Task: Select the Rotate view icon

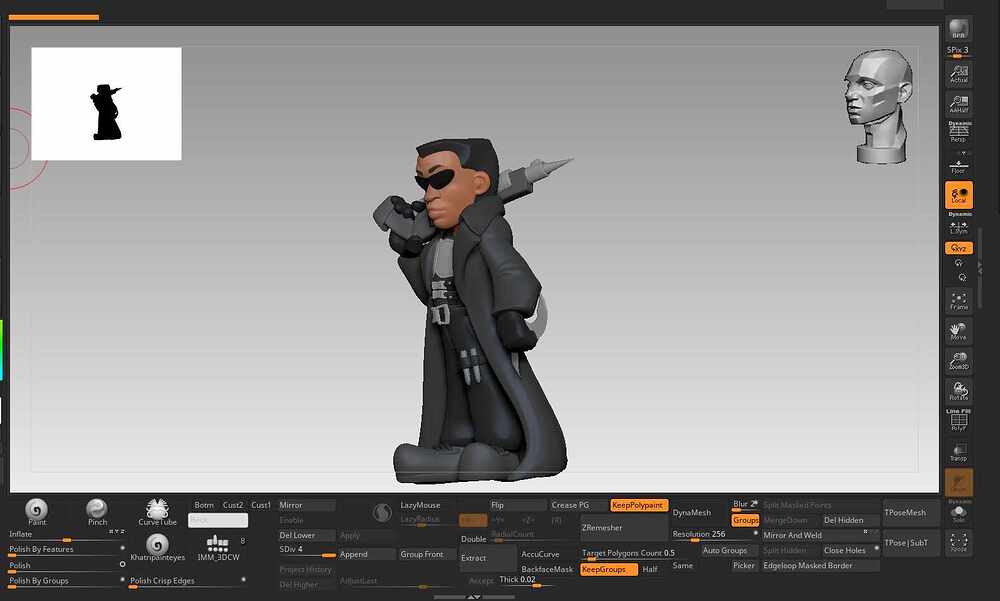Action: (959, 391)
